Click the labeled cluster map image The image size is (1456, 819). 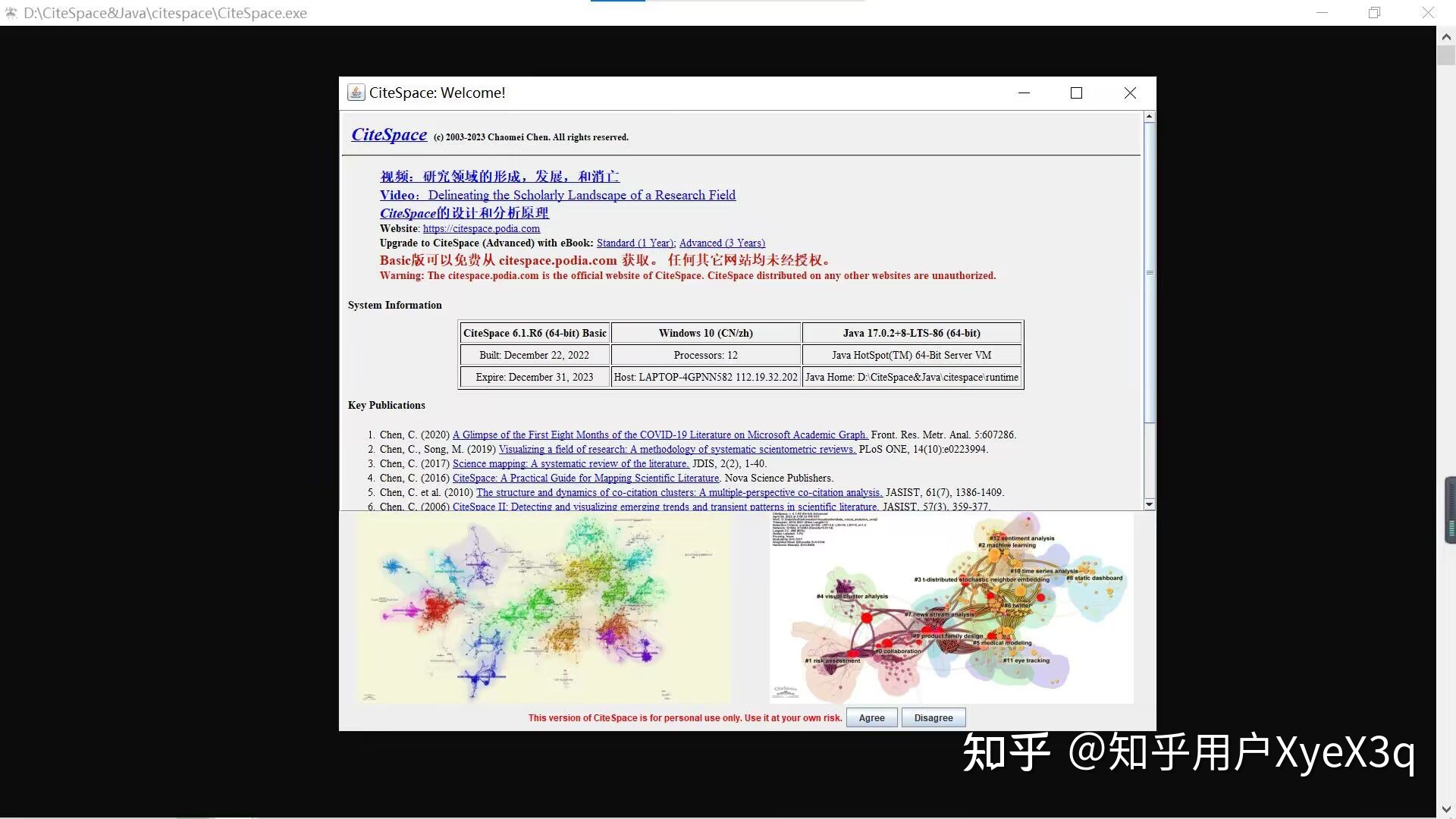tap(952, 608)
